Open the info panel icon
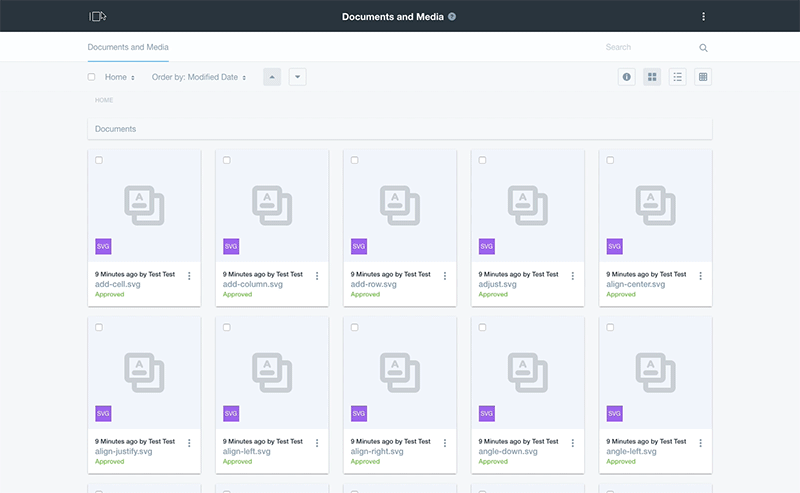The height and width of the screenshot is (493, 800). pyautogui.click(x=626, y=77)
